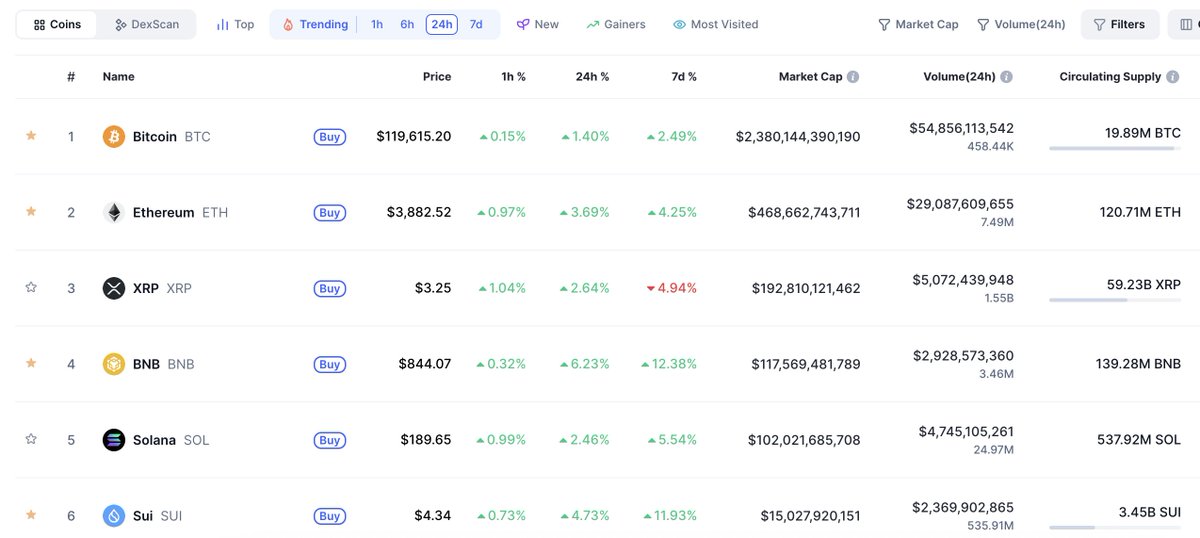1200x538 pixels.
Task: Switch to DexScan view
Action: [x=148, y=24]
